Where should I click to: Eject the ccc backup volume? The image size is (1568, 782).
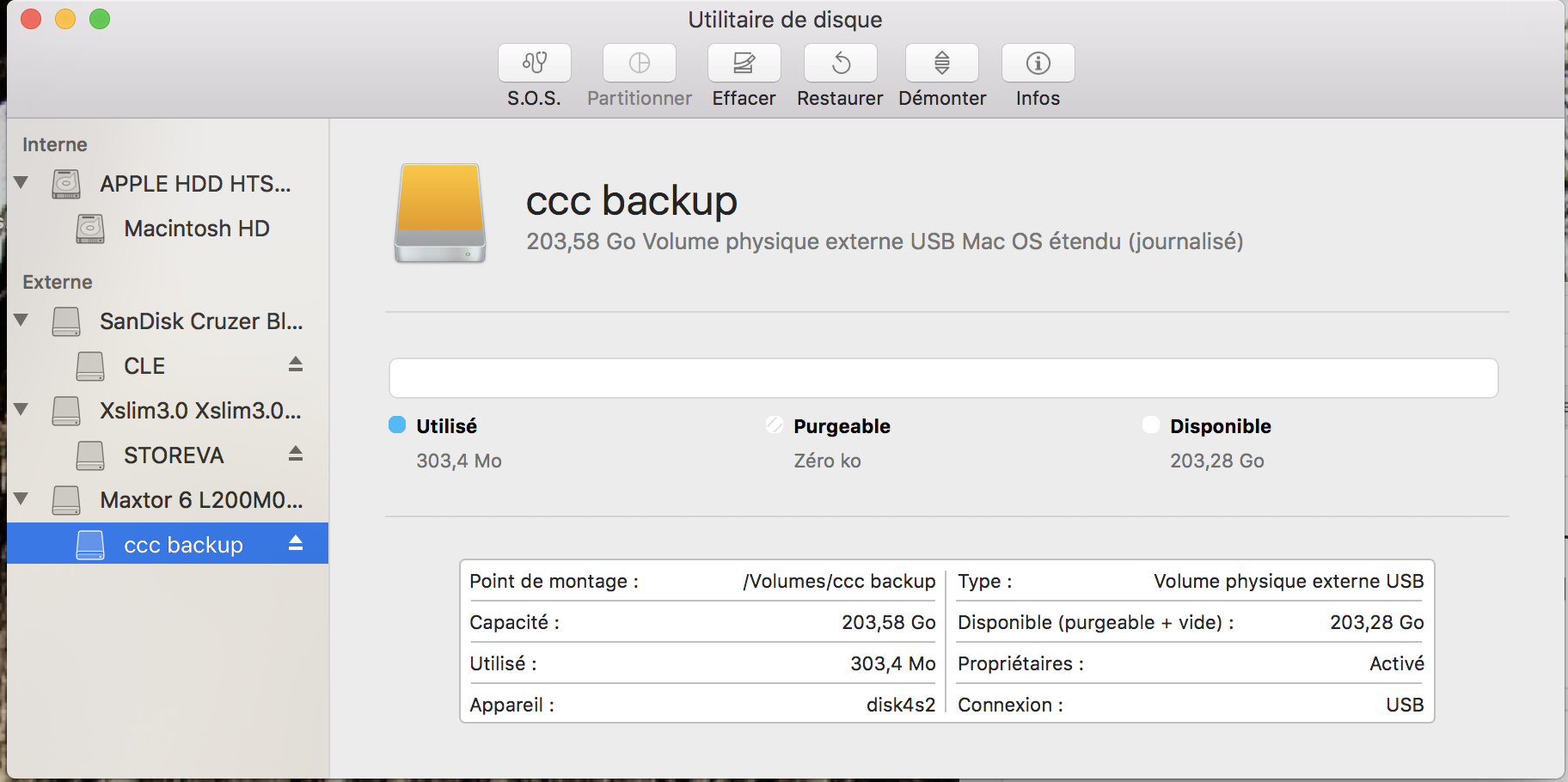click(x=296, y=543)
